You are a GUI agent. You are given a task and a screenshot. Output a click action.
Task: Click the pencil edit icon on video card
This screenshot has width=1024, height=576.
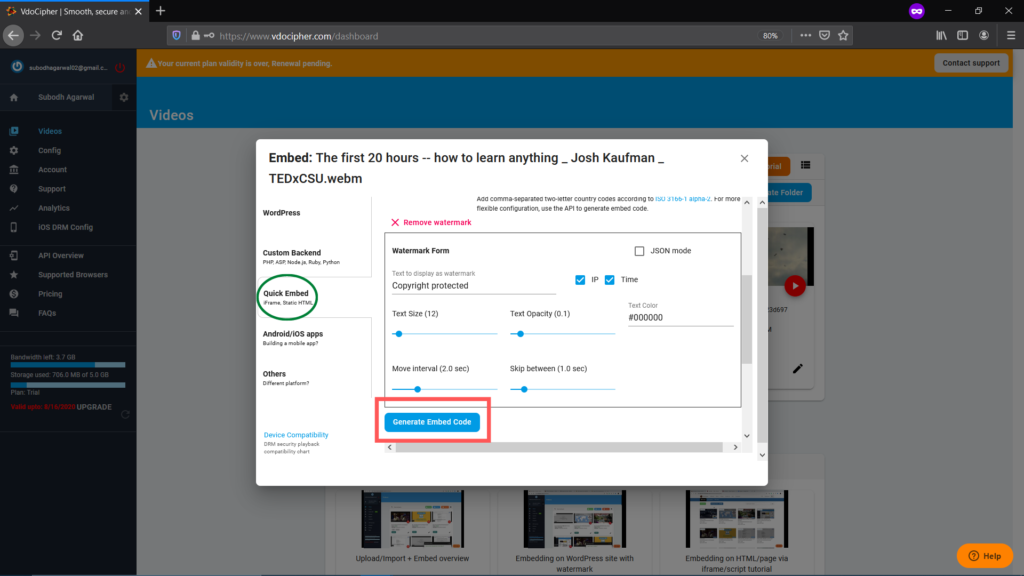(x=797, y=369)
